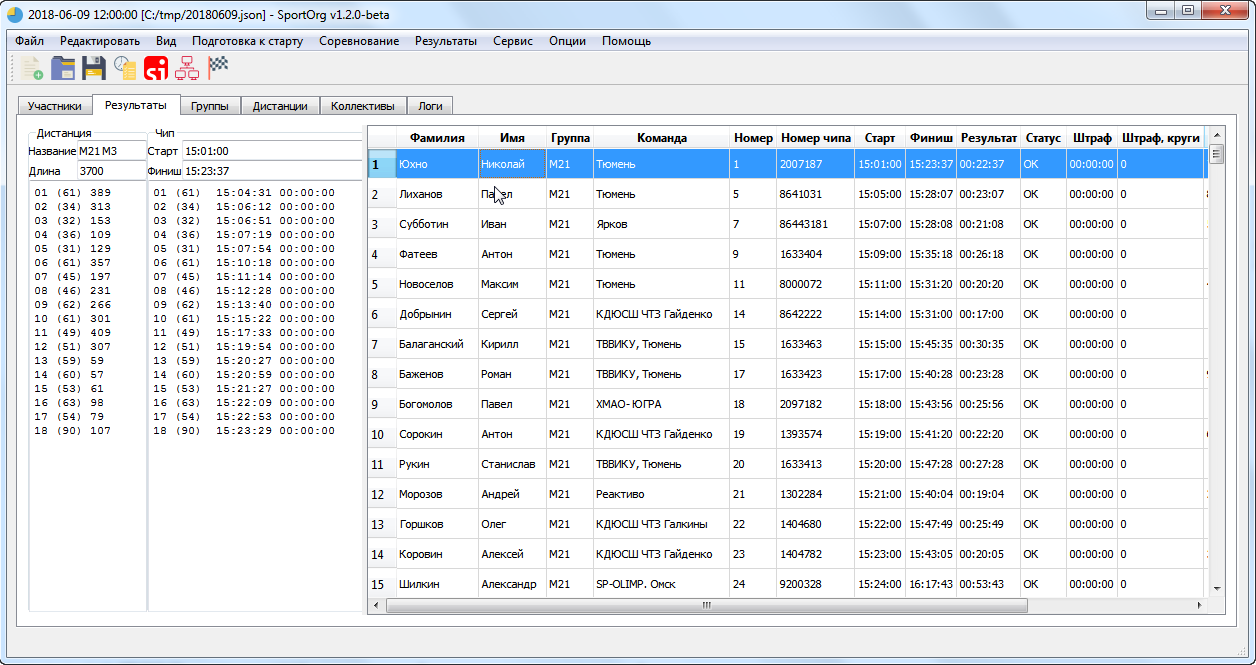Click the scroll-down arrow of vertical scrollbar
This screenshot has width=1256, height=665.
click(x=1217, y=589)
